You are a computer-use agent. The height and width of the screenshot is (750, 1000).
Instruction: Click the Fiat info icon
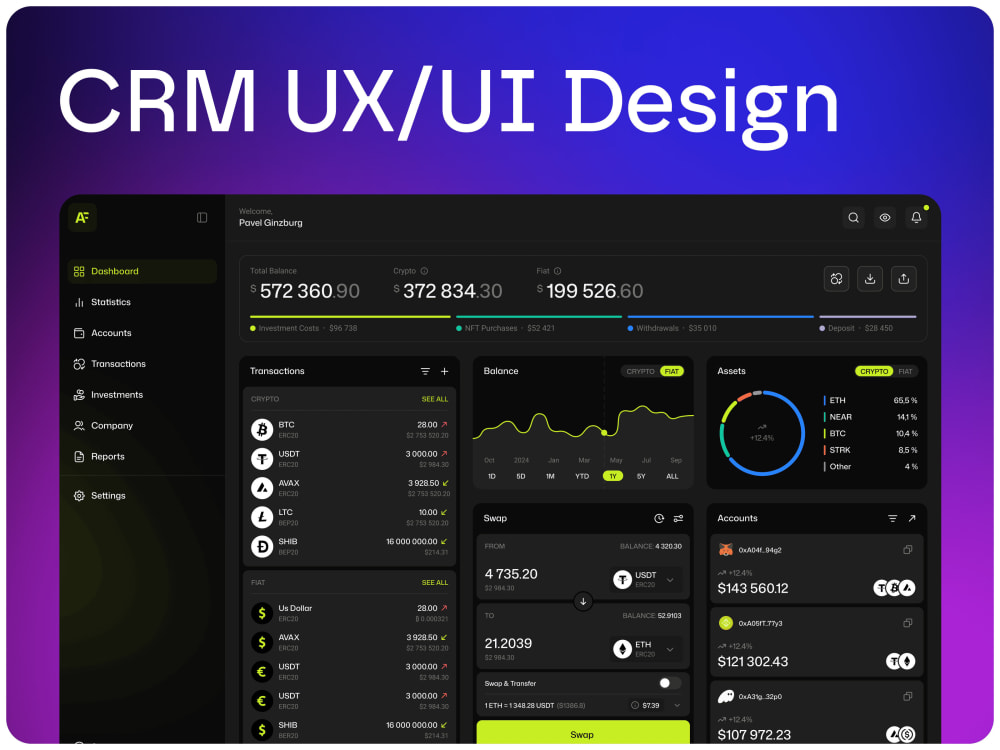[x=557, y=271]
